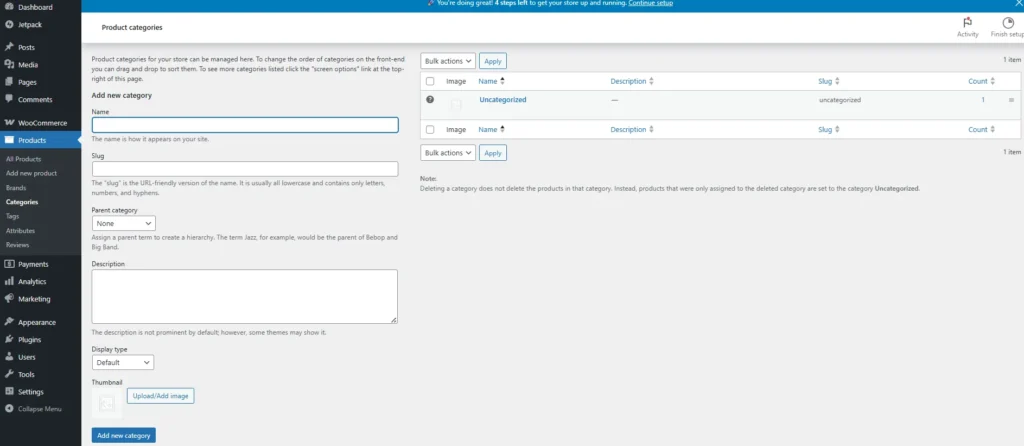This screenshot has height=446, width=1024.
Task: Sort by Slug in table header
Action: (x=829, y=82)
